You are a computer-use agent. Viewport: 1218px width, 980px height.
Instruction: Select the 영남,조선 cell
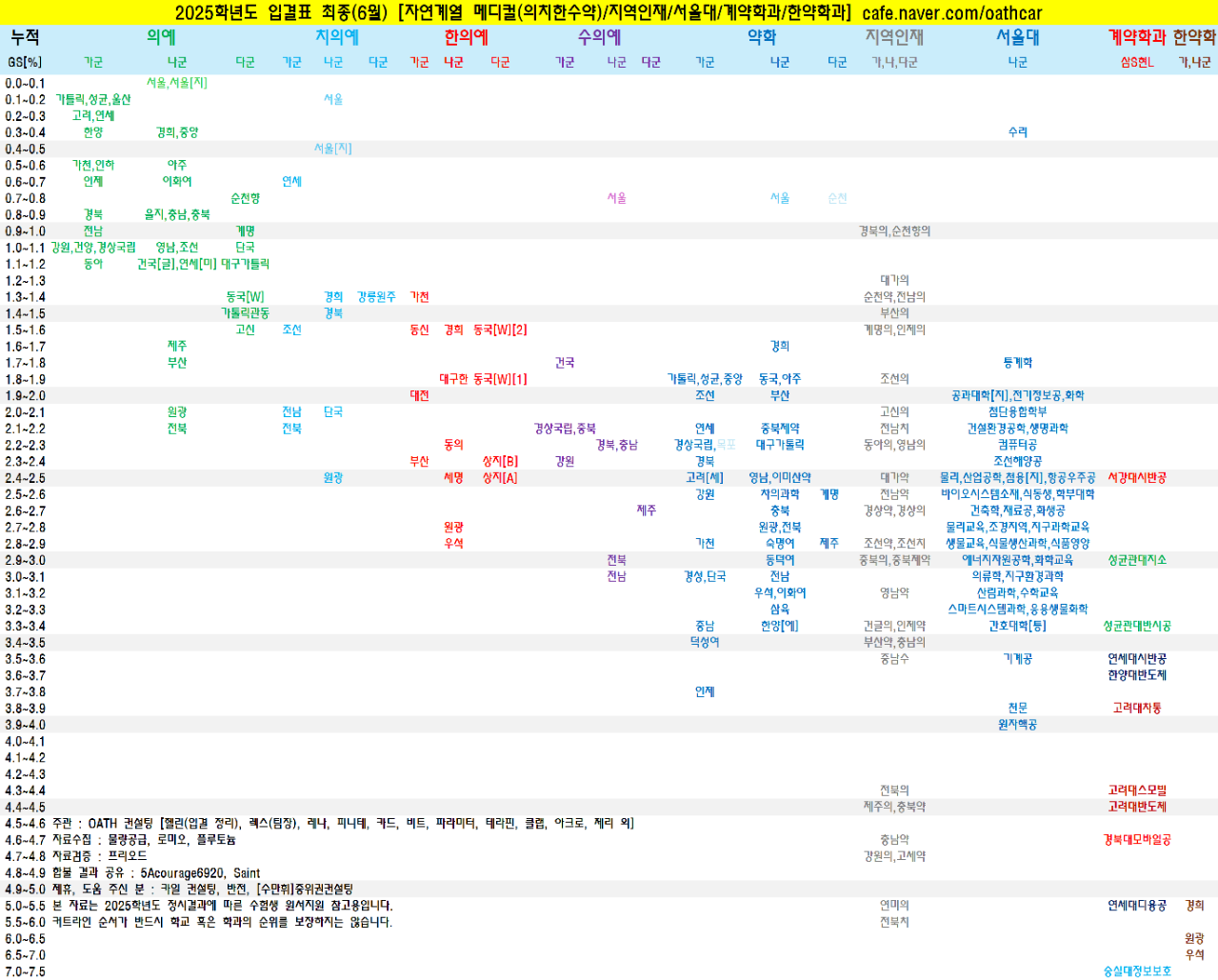point(177,247)
